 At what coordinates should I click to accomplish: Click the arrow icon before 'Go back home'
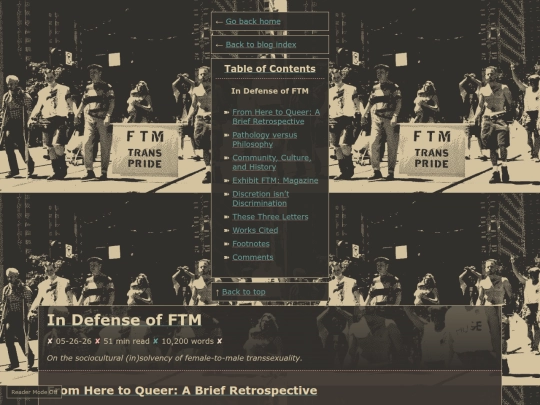219,22
